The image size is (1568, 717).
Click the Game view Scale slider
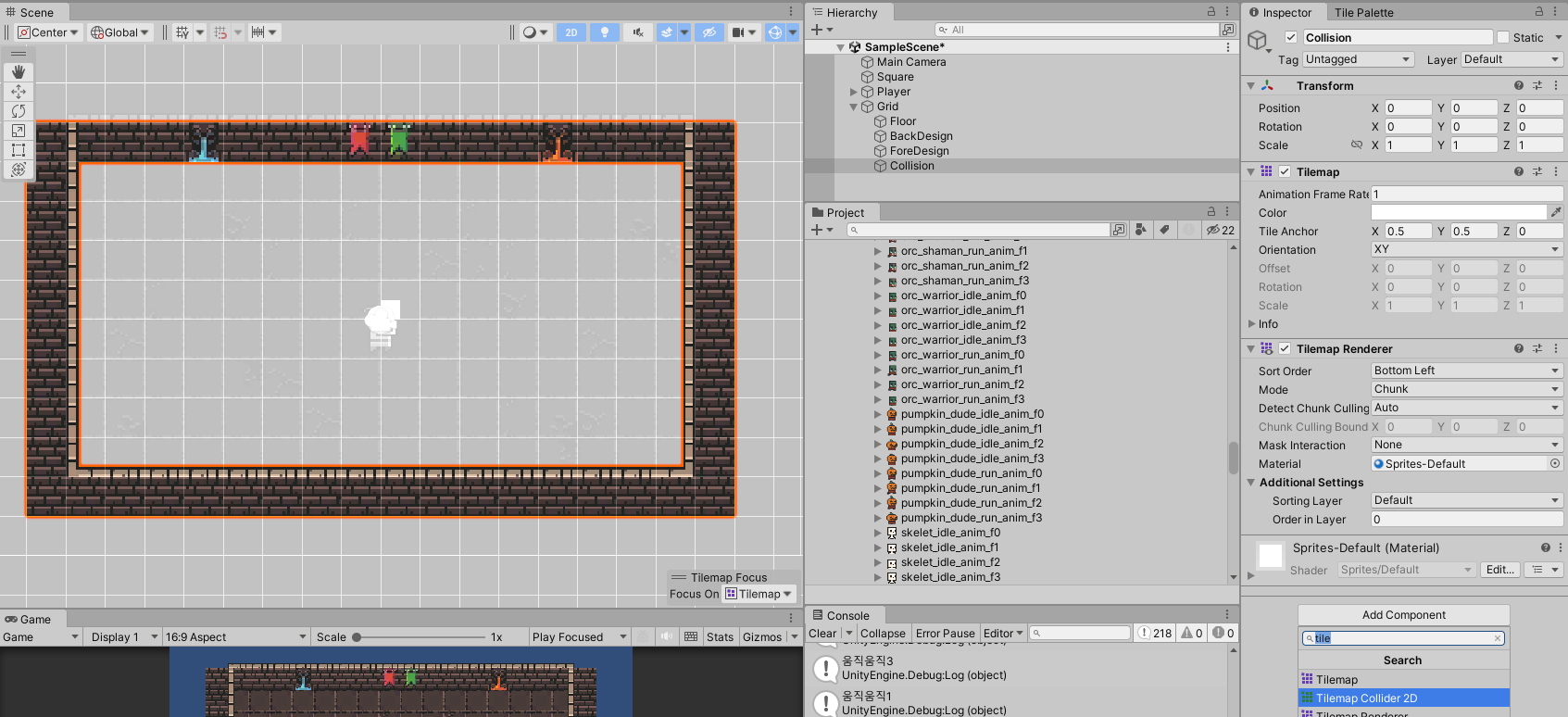pyautogui.click(x=420, y=637)
